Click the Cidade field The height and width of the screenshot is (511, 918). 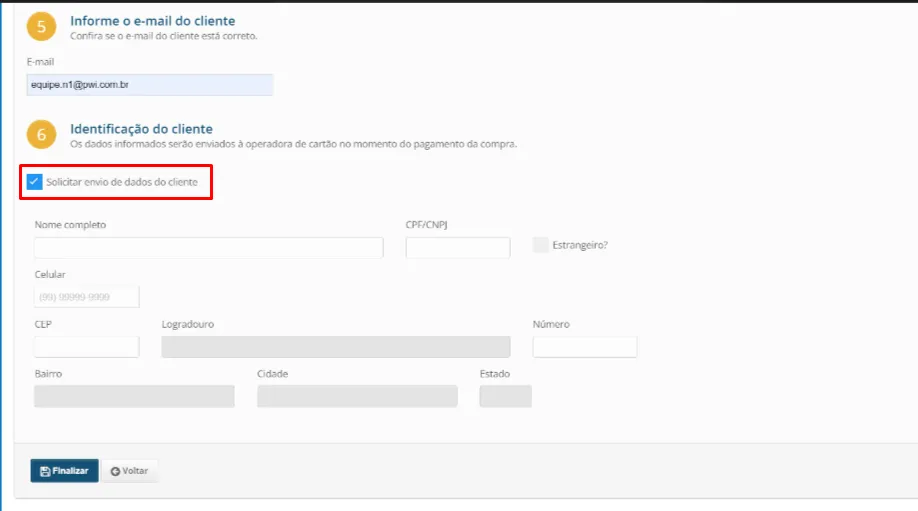356,396
